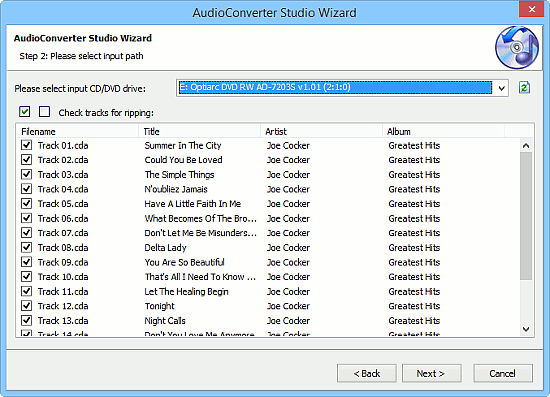Image resolution: width=550 pixels, height=397 pixels.
Task: Sort by Artist column header
Action: point(321,132)
